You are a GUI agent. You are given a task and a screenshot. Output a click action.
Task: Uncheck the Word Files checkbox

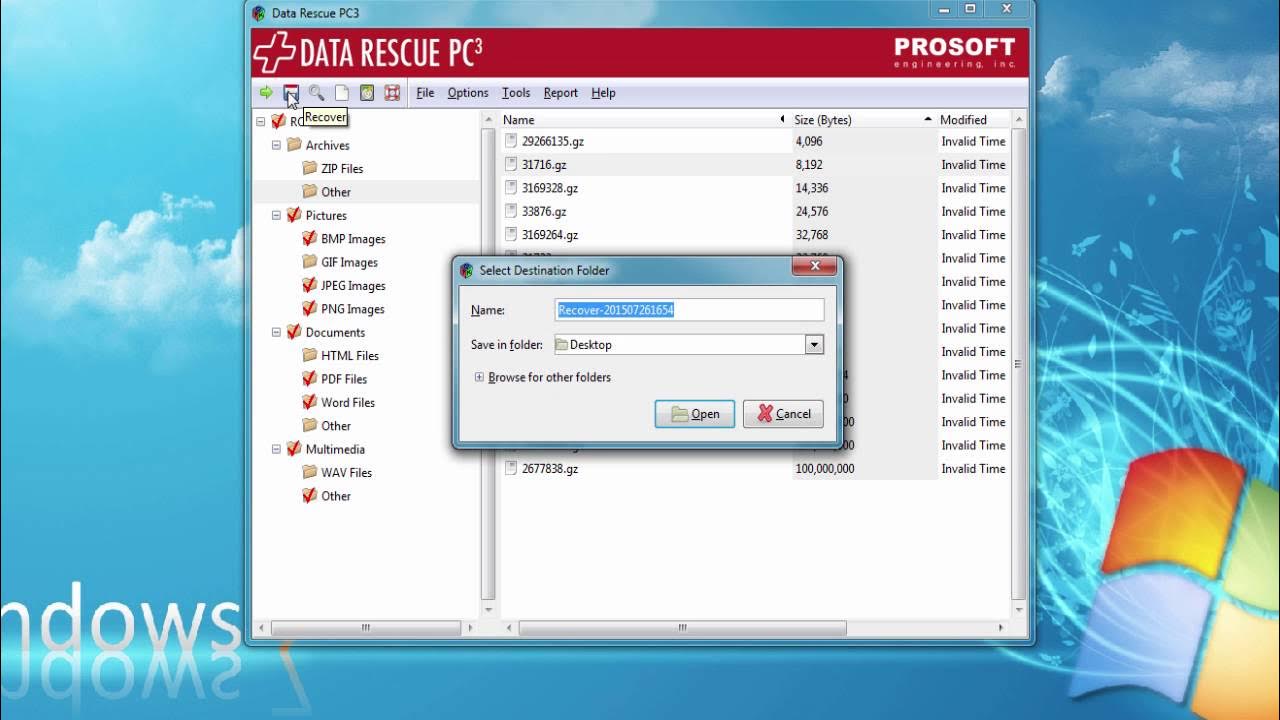(310, 402)
